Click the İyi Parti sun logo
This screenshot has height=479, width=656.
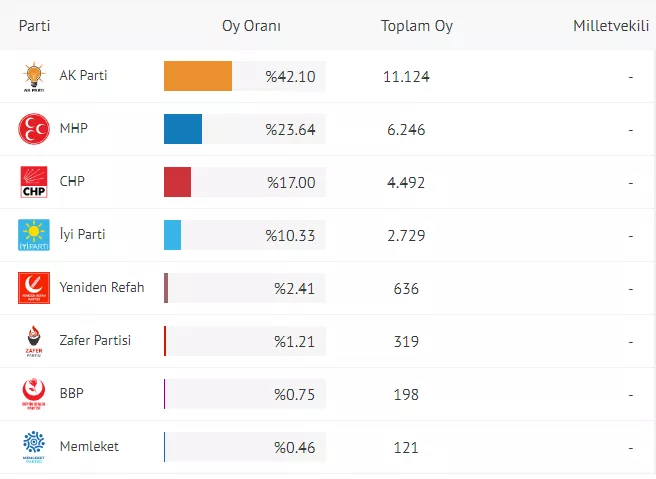(34, 235)
